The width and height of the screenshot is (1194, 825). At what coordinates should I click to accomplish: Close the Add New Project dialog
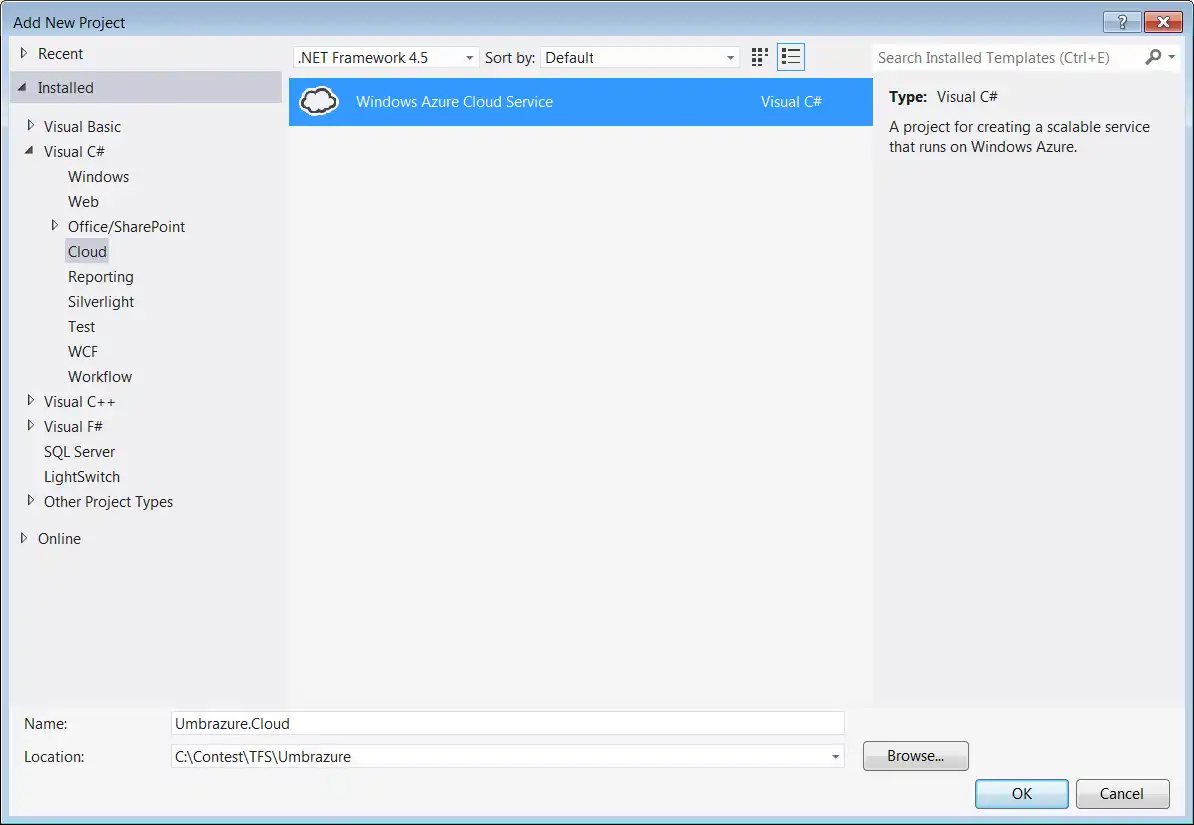[x=1163, y=22]
